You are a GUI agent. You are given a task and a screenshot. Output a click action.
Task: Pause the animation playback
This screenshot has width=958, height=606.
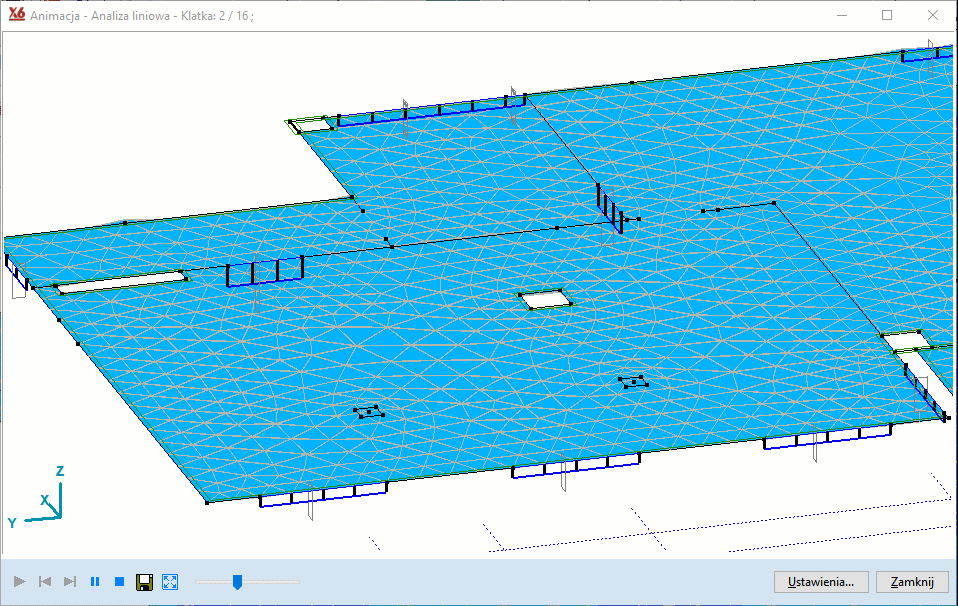coord(95,581)
